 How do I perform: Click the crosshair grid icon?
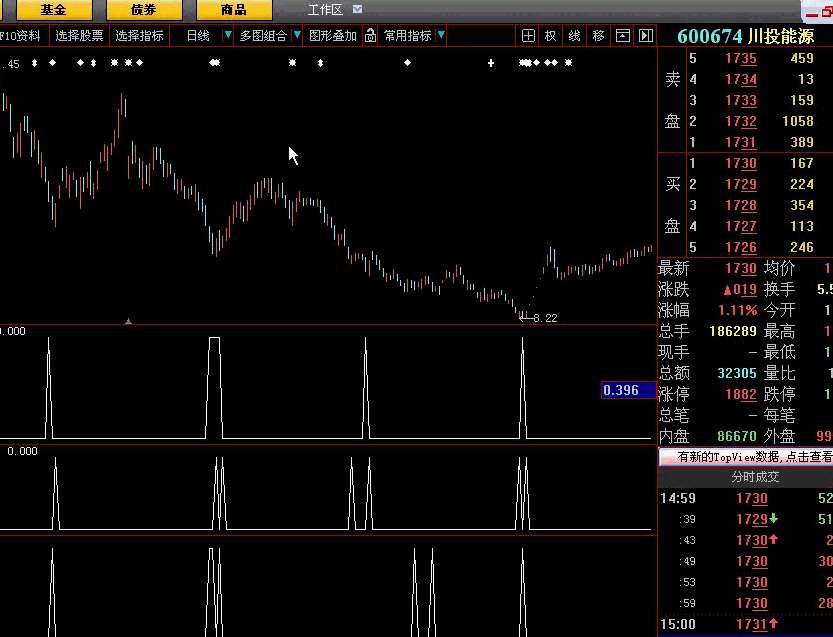pos(528,36)
